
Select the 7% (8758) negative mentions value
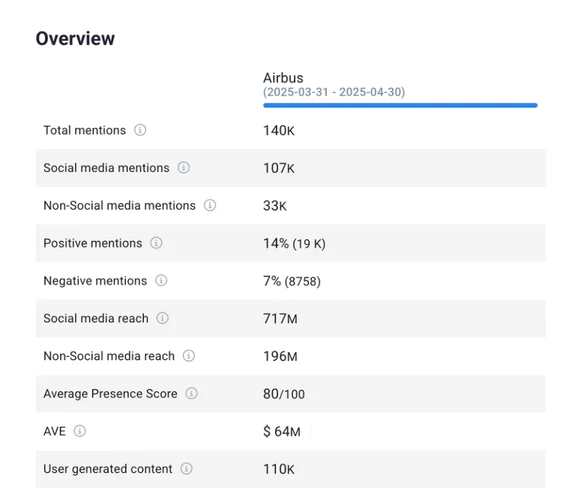(x=292, y=281)
